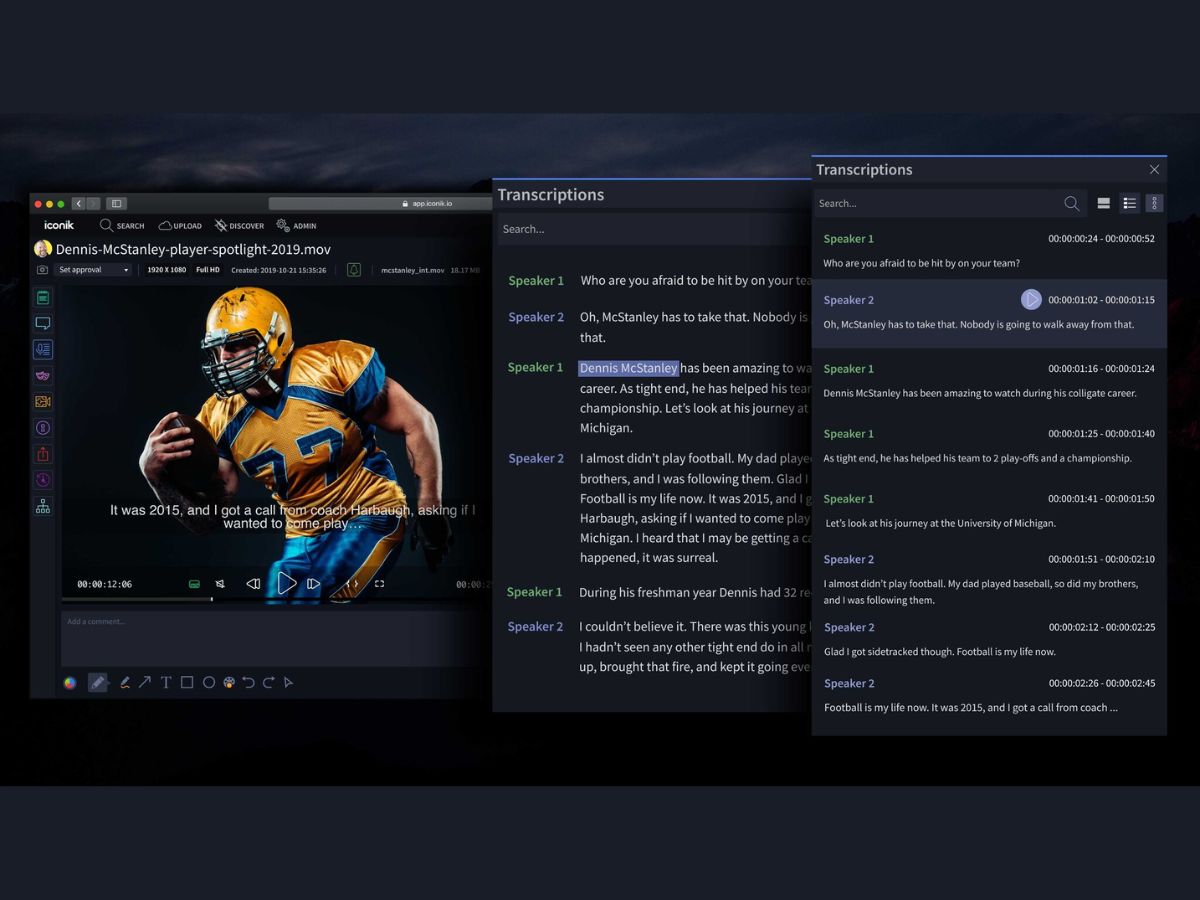The width and height of the screenshot is (1200, 900).
Task: Open the annotation color wheel picker
Action: tap(70, 683)
